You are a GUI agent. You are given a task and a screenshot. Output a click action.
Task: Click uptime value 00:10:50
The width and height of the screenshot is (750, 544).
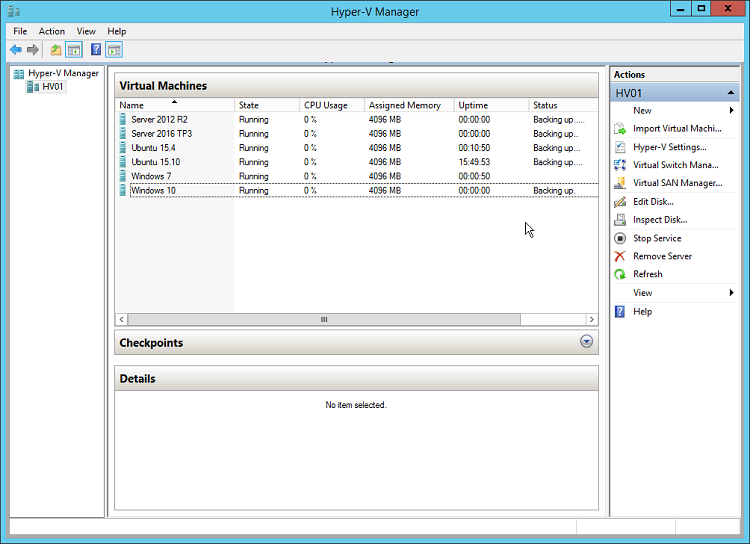pyautogui.click(x=474, y=148)
